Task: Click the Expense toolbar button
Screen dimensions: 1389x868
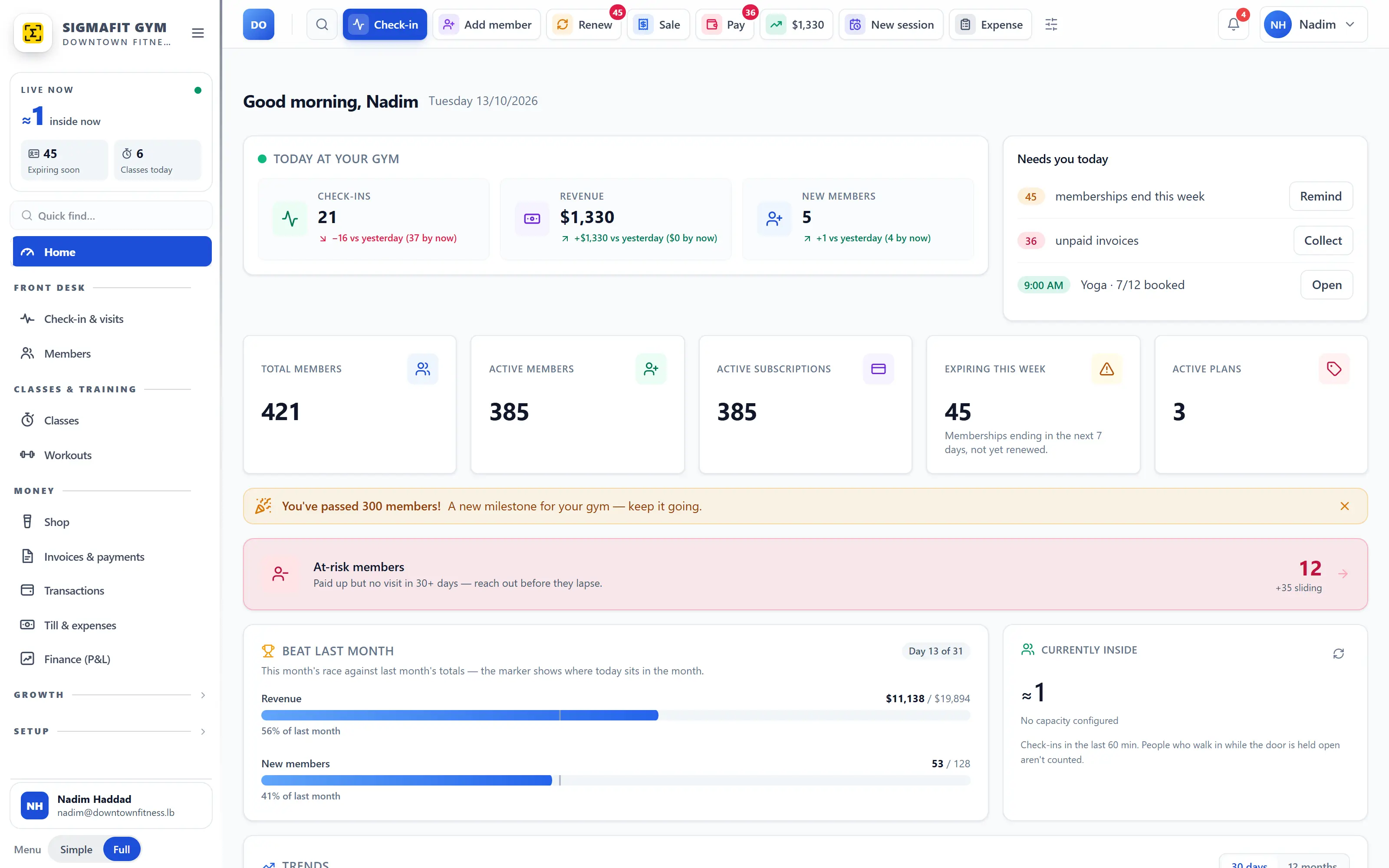Action: [990, 25]
